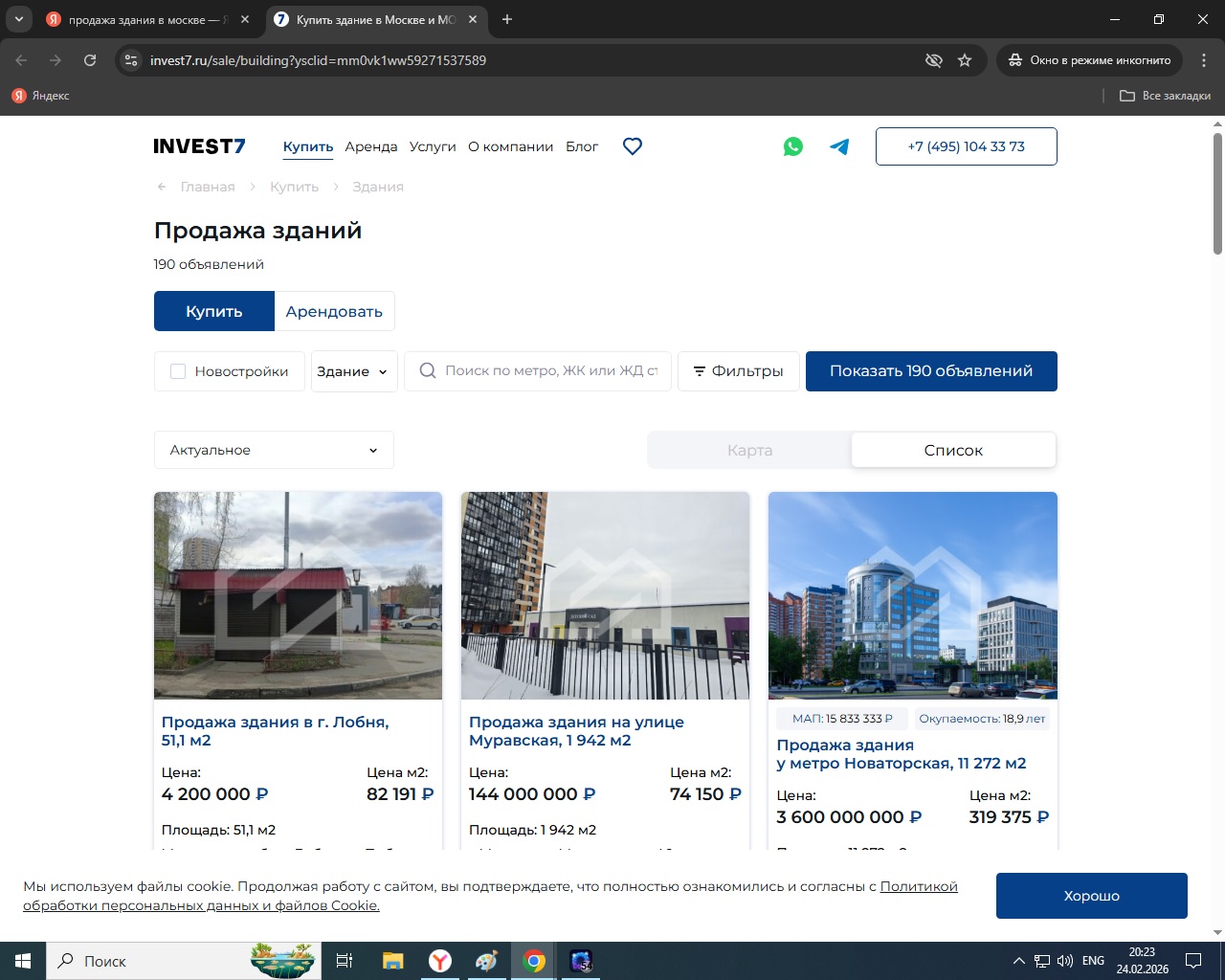The image size is (1225, 980).
Task: Open a new browser tab
Action: pos(507,19)
